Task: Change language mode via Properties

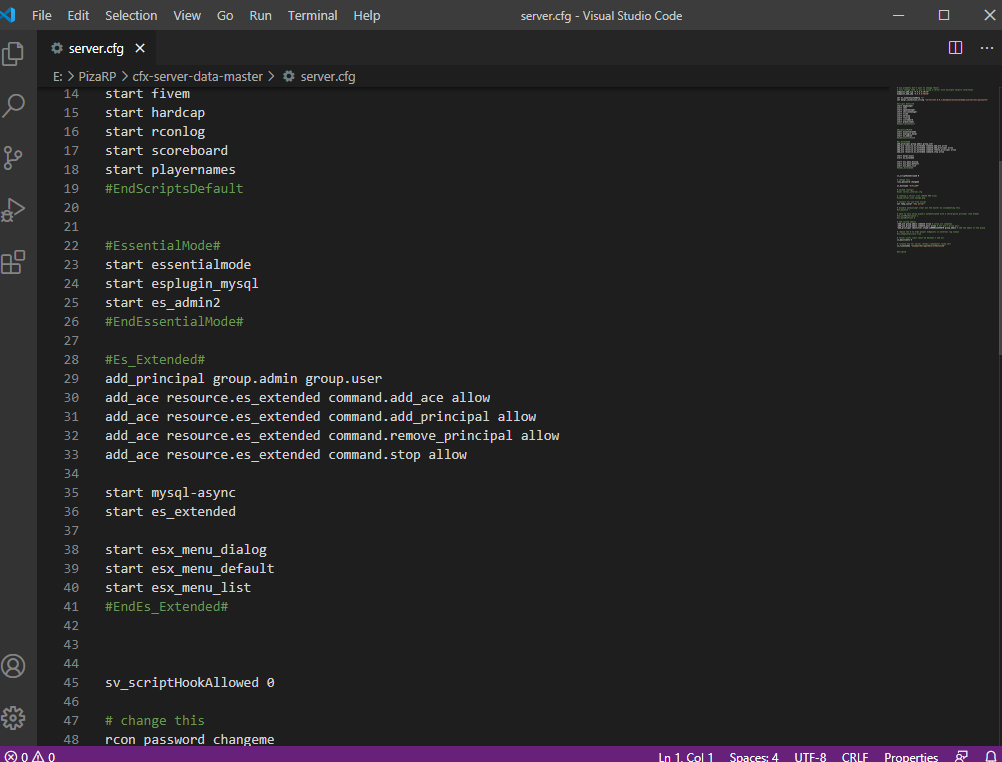Action: point(911,756)
